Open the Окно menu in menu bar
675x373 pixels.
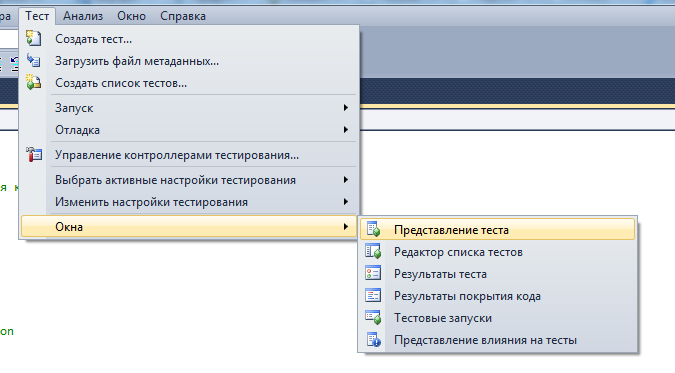pos(131,16)
